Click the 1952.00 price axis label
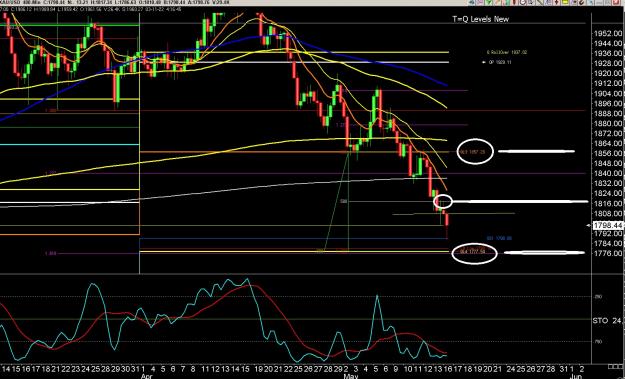 tap(608, 33)
